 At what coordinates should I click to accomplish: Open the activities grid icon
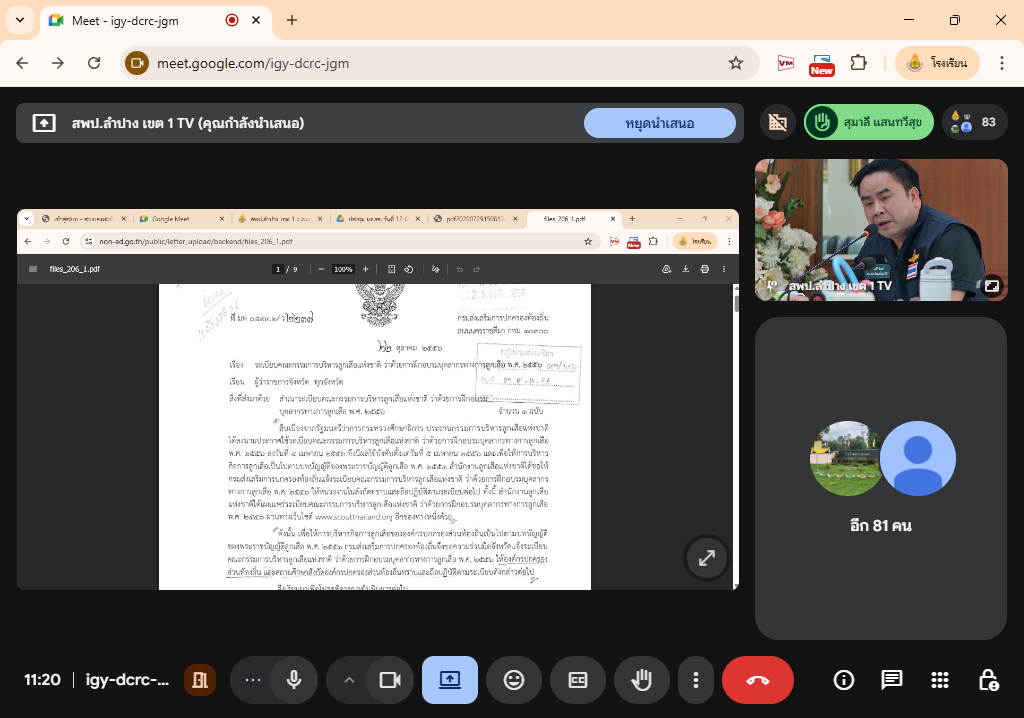click(939, 680)
